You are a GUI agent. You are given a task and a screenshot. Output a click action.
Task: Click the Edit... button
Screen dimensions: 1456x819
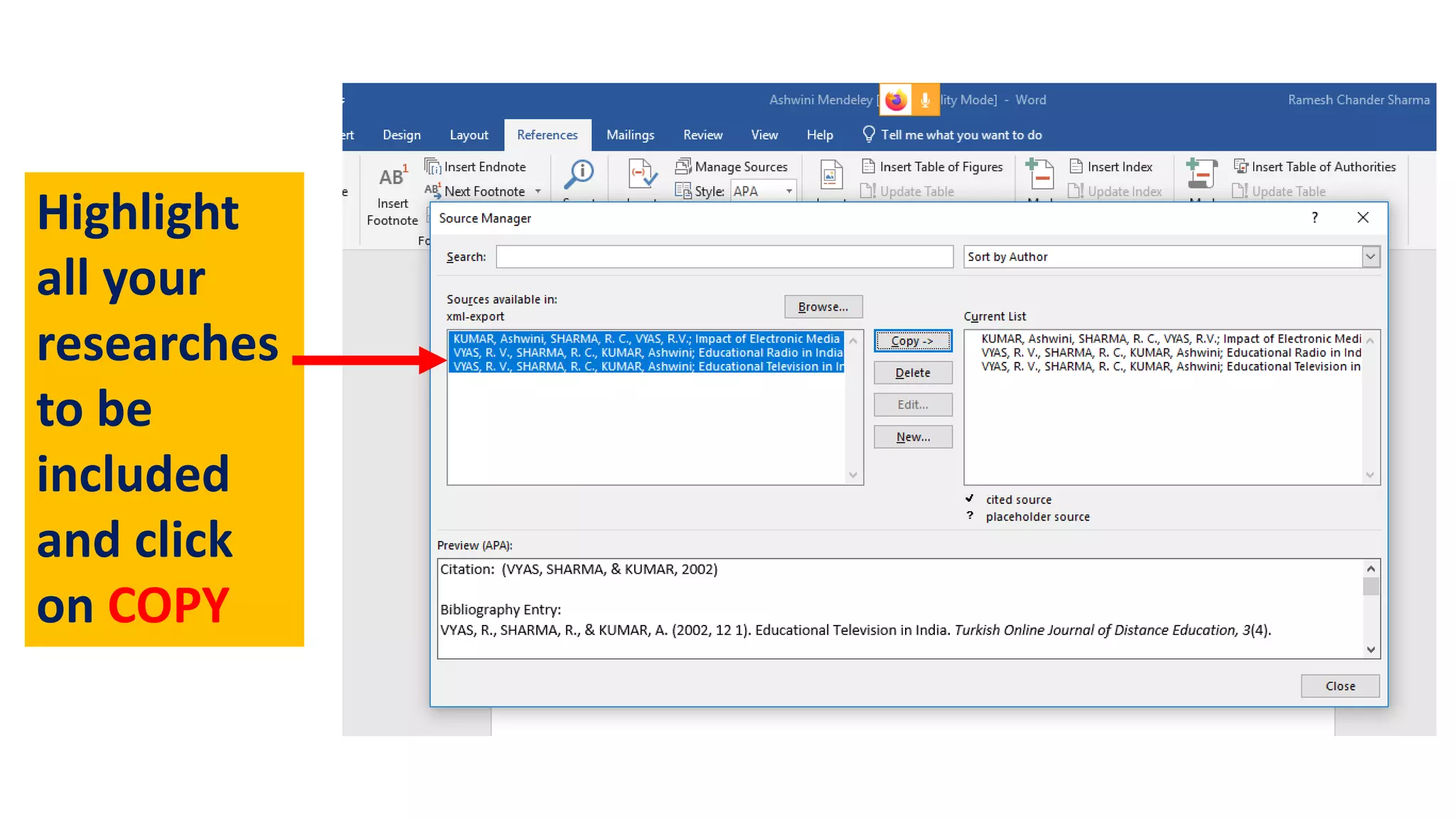(x=913, y=405)
